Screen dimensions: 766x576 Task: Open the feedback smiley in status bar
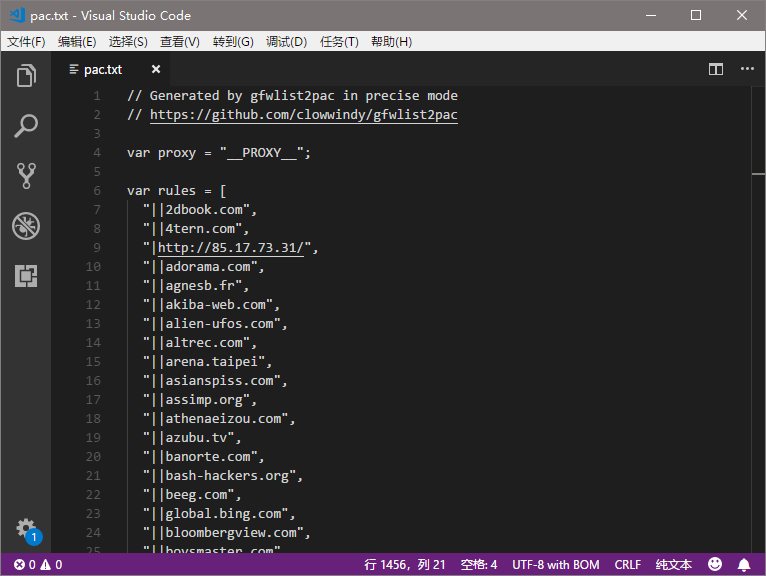(715, 564)
